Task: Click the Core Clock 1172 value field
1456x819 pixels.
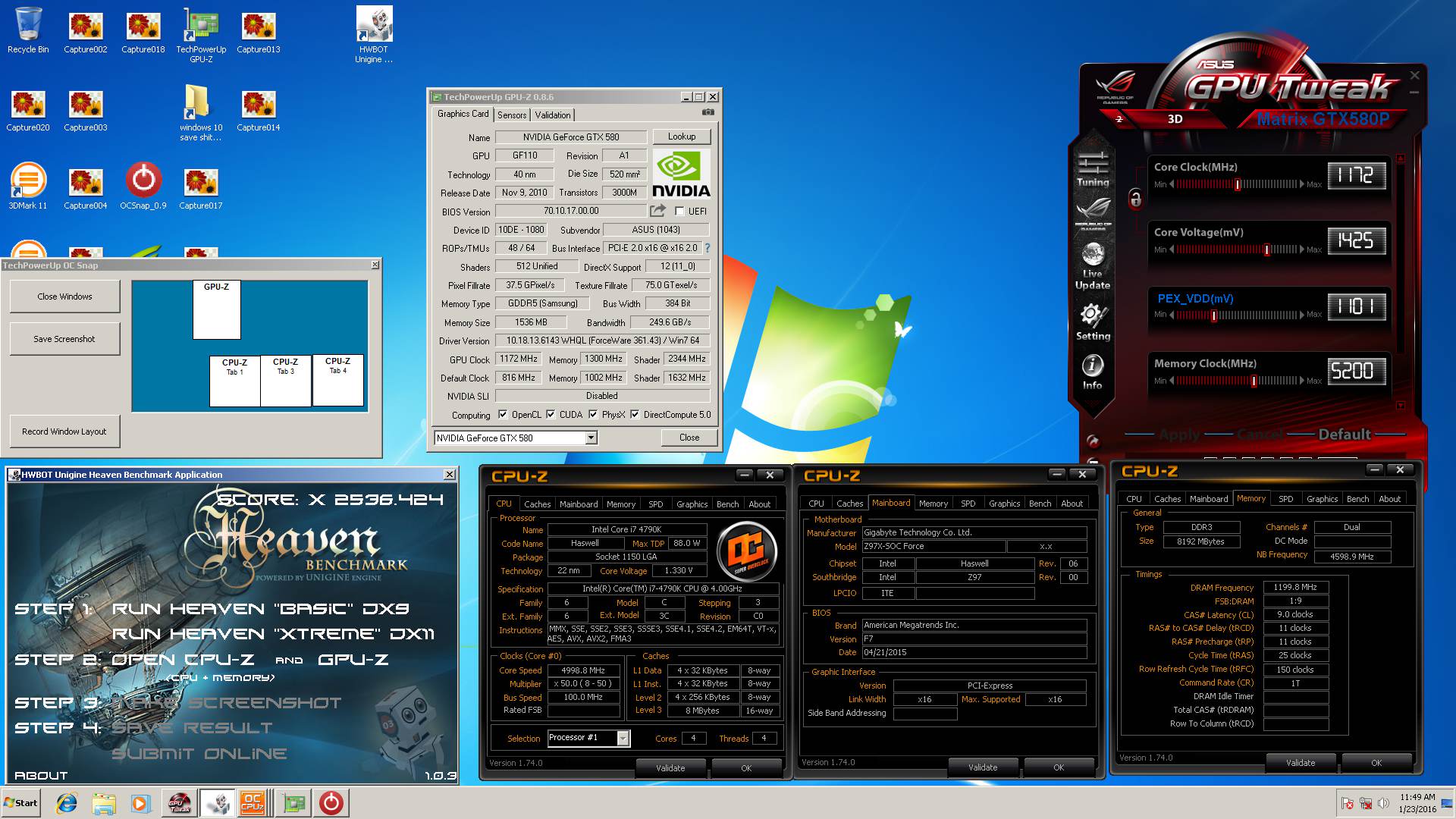Action: tap(1356, 175)
